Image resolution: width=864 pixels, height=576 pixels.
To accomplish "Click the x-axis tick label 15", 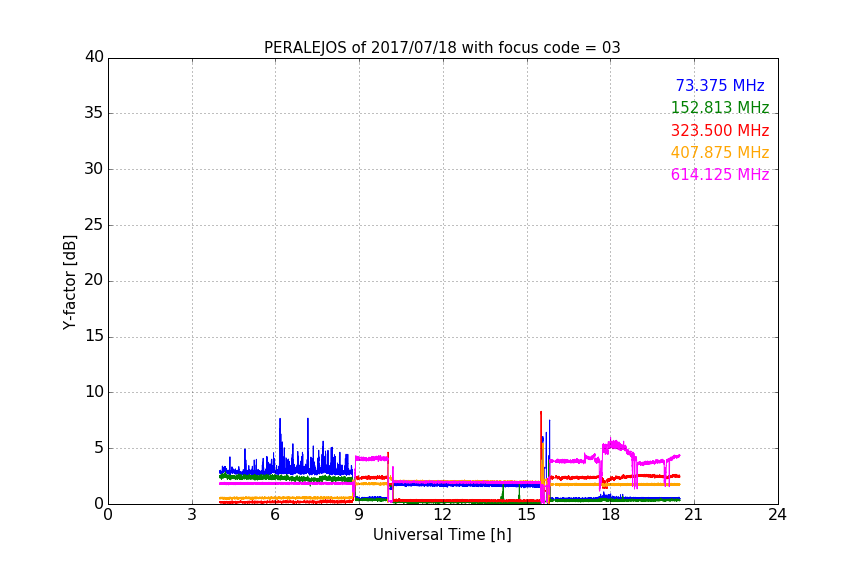I will click(527, 515).
